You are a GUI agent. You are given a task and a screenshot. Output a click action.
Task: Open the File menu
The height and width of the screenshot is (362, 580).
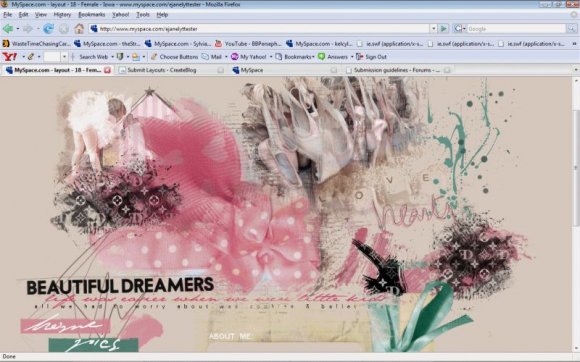coord(7,15)
